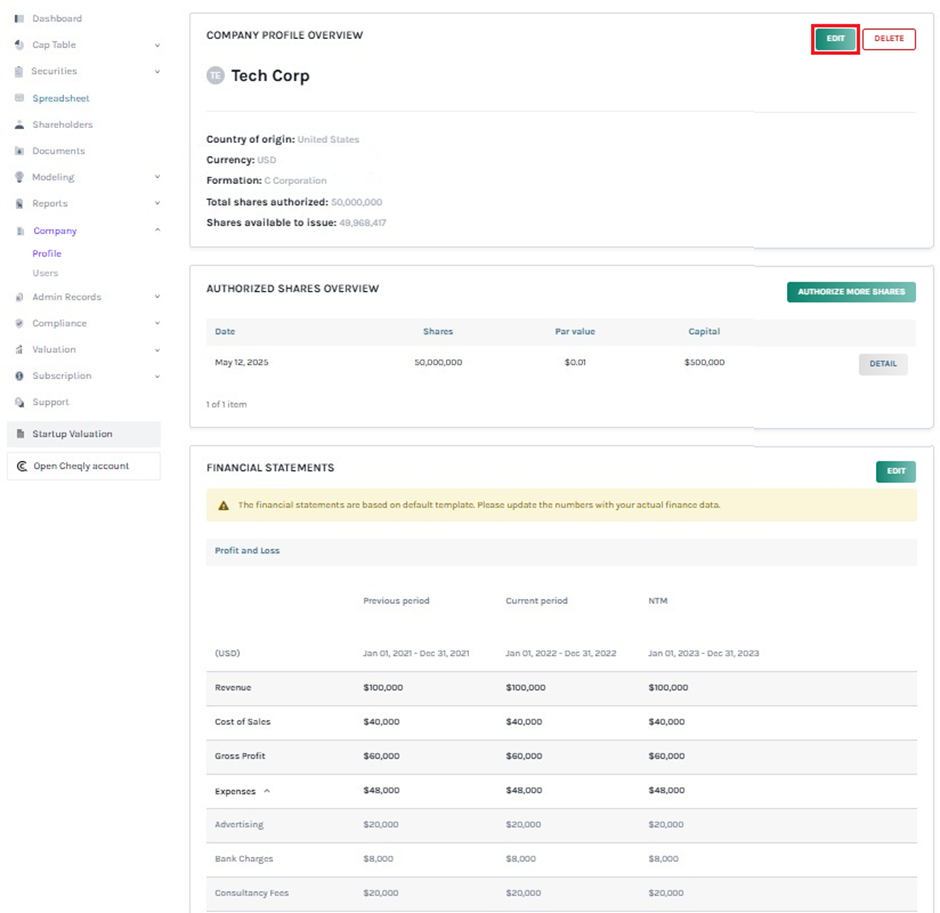Screen dimensions: 940x913
Task: Click the TE company avatar icon
Action: click(x=215, y=76)
